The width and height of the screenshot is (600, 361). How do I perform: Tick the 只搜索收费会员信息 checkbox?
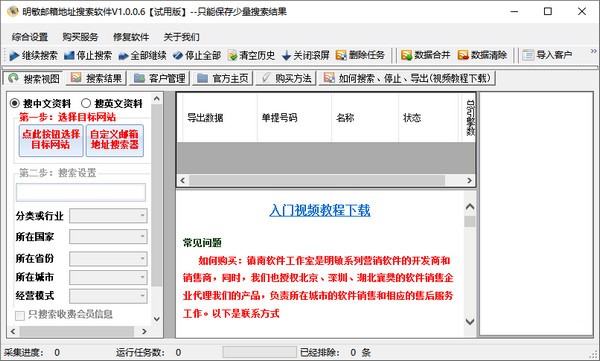tap(20, 315)
